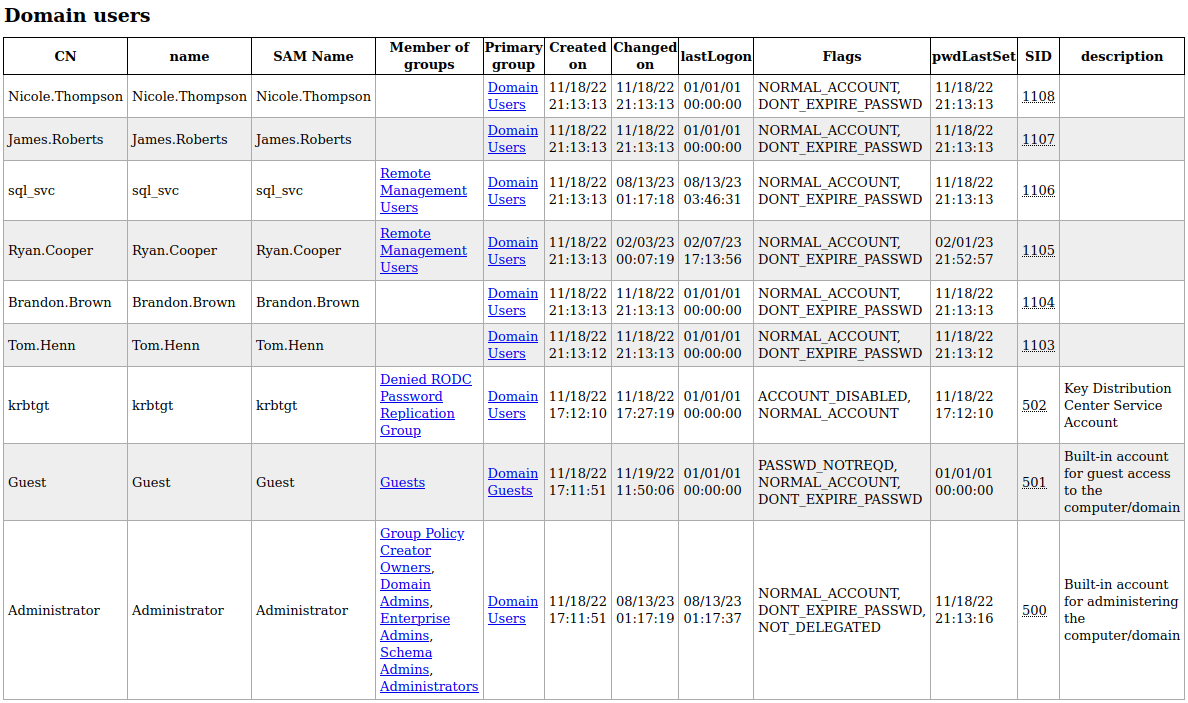Open the Schema Admins group link
Viewport: 1188px width, 703px height.
click(x=405, y=661)
